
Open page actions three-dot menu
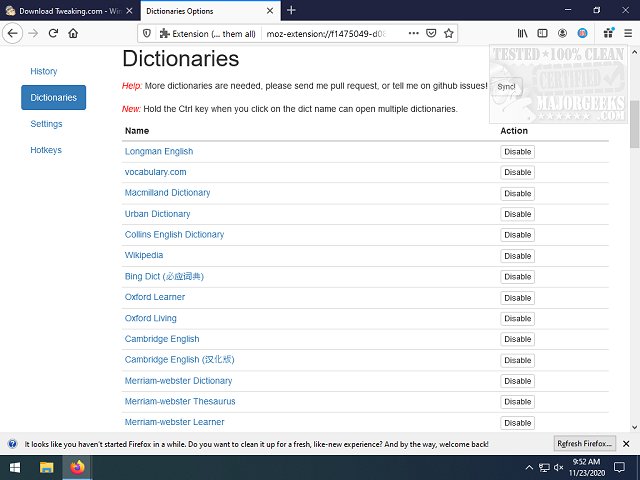pyautogui.click(x=413, y=33)
